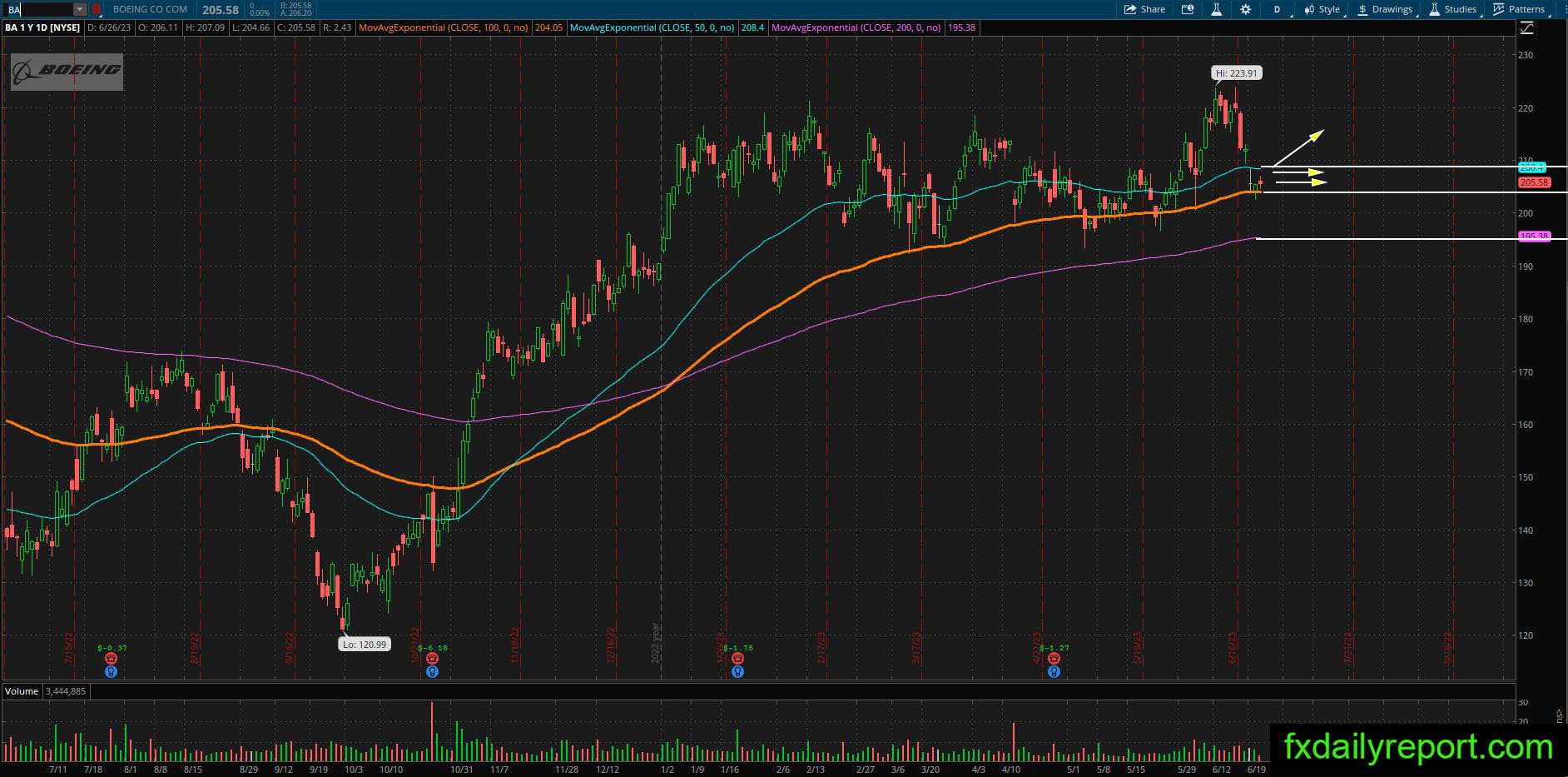Click the arrows icon beside volume axis
Viewport: 1568px width, 777px height.
point(1559,715)
